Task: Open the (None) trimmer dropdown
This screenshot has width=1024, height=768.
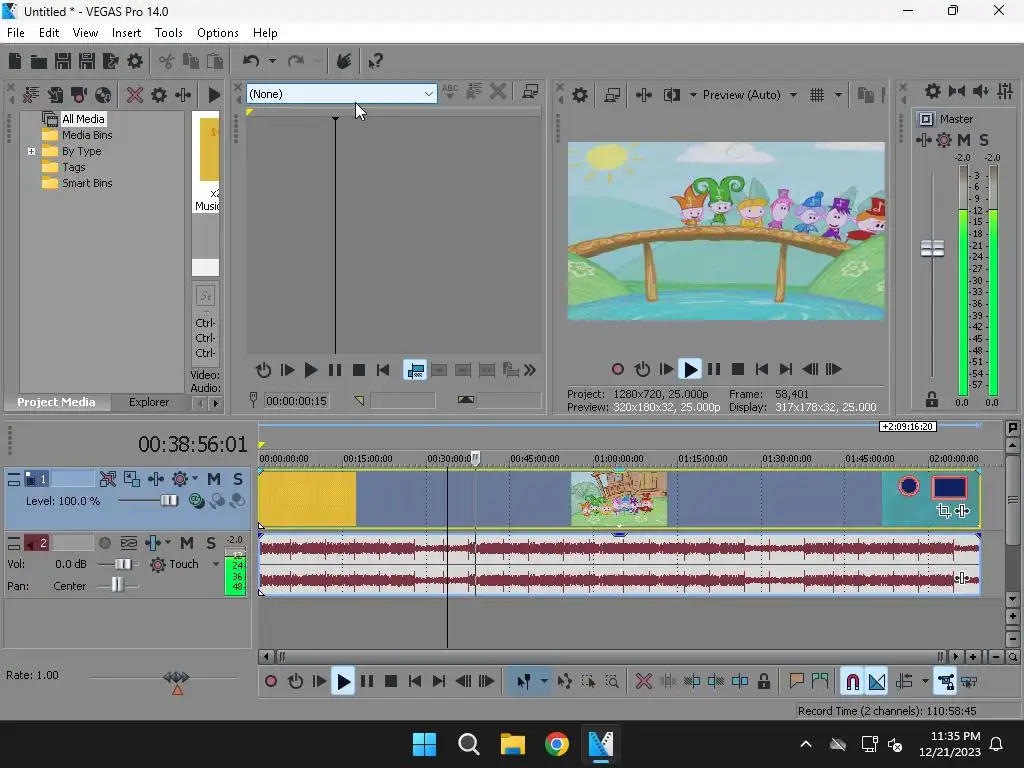Action: click(342, 94)
